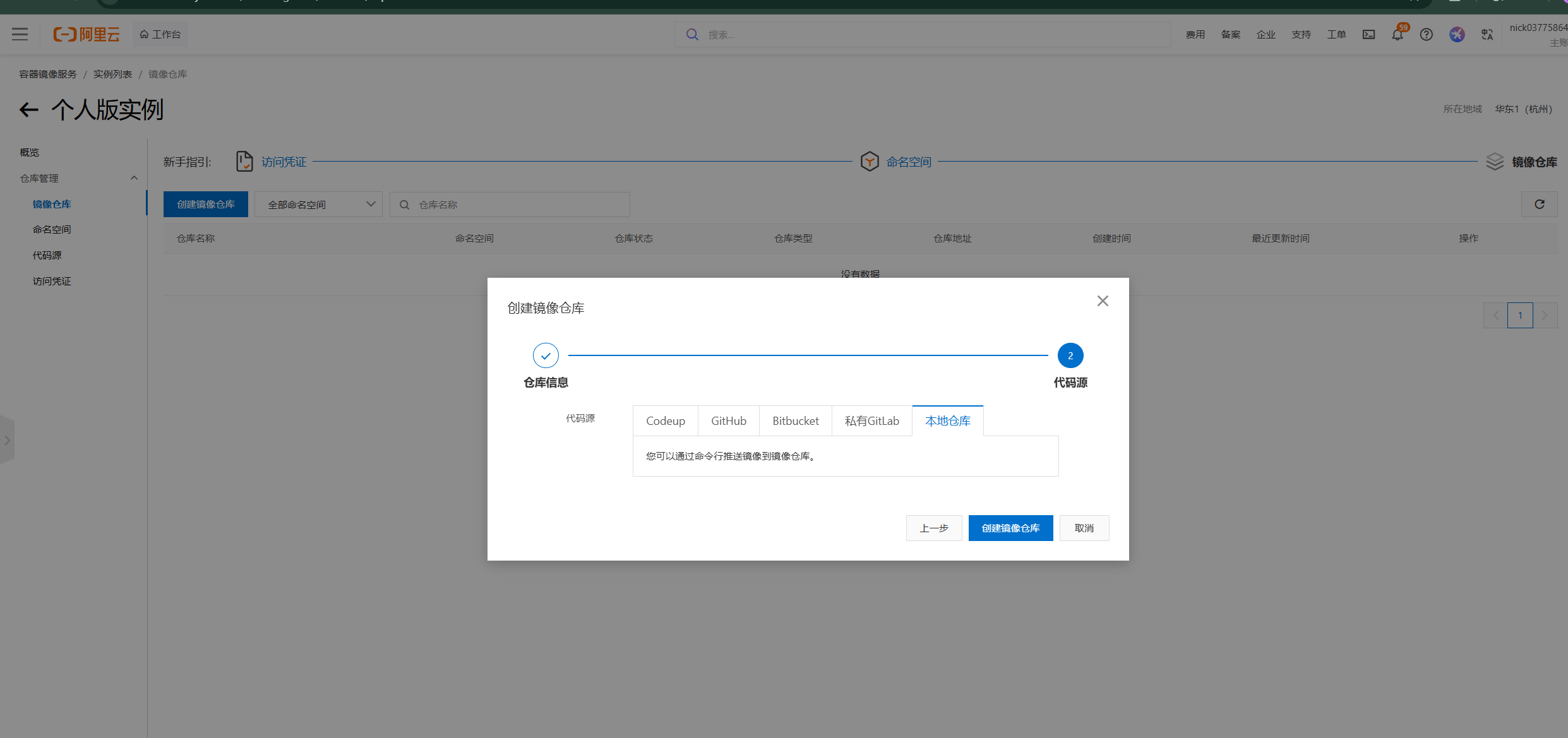Select the Codeup code source tab
Viewport: 1568px width, 738px height.
(665, 421)
